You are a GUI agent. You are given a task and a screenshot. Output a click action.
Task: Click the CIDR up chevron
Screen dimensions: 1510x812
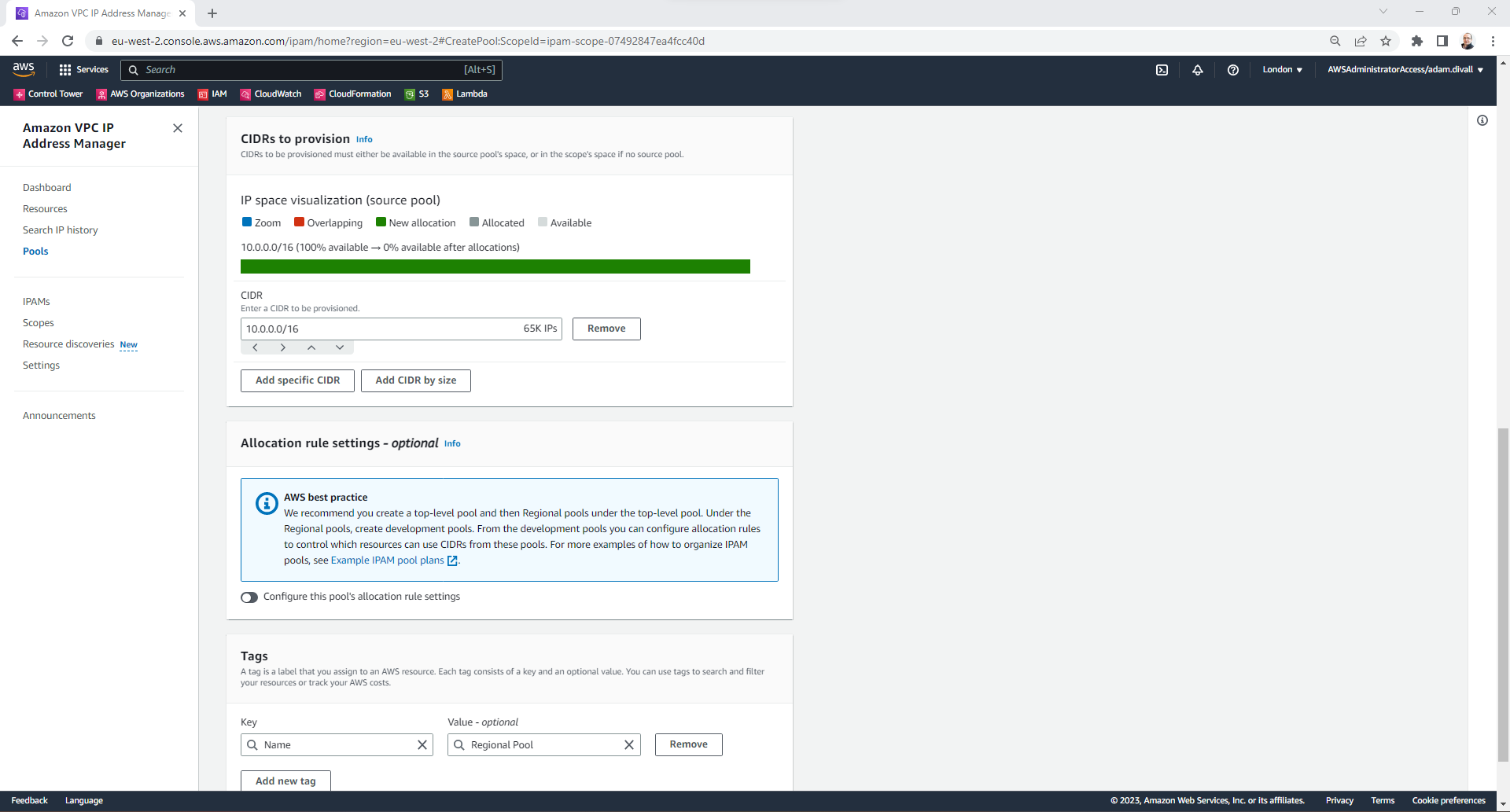(x=311, y=347)
